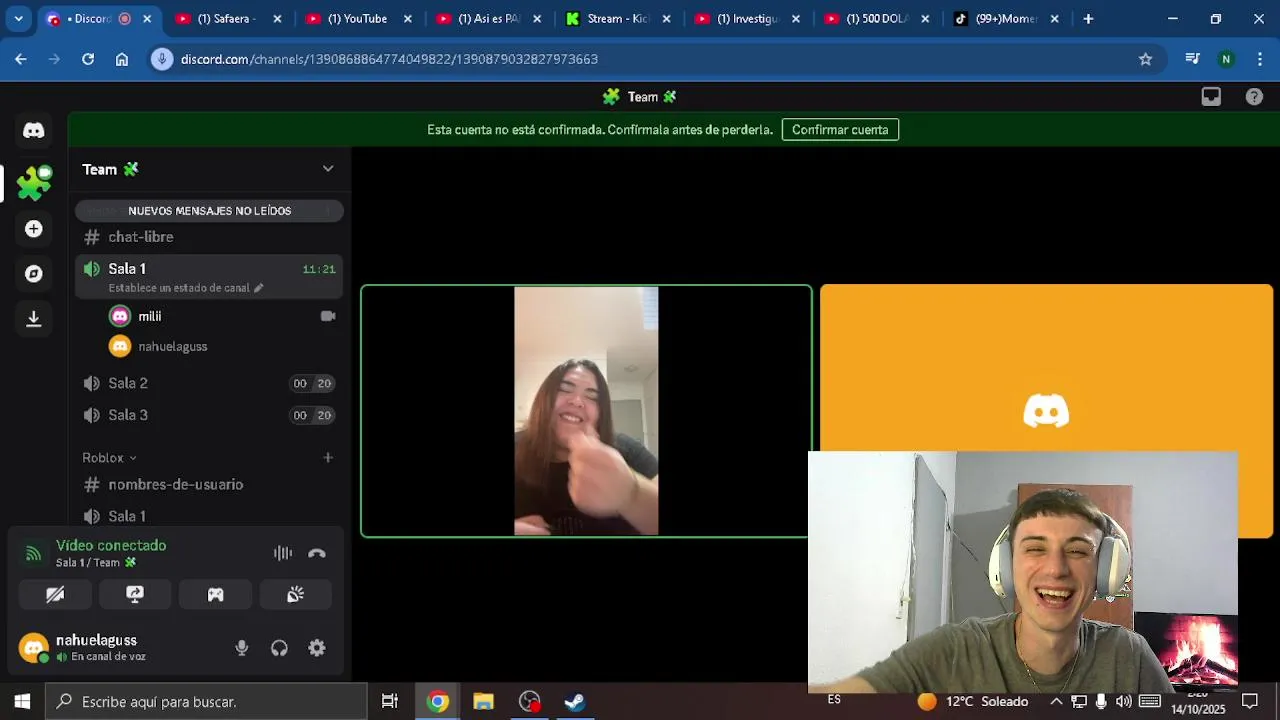Go back in browser history
1280x720 pixels.
click(21, 59)
